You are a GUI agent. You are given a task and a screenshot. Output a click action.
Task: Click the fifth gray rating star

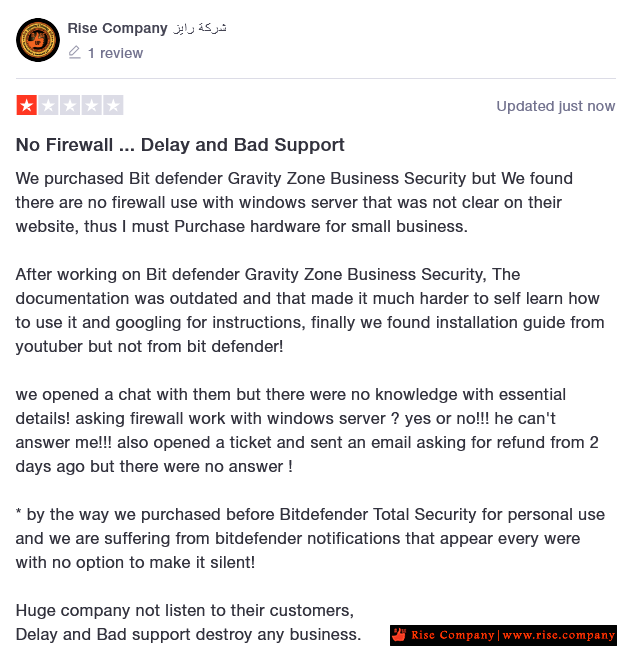113,105
